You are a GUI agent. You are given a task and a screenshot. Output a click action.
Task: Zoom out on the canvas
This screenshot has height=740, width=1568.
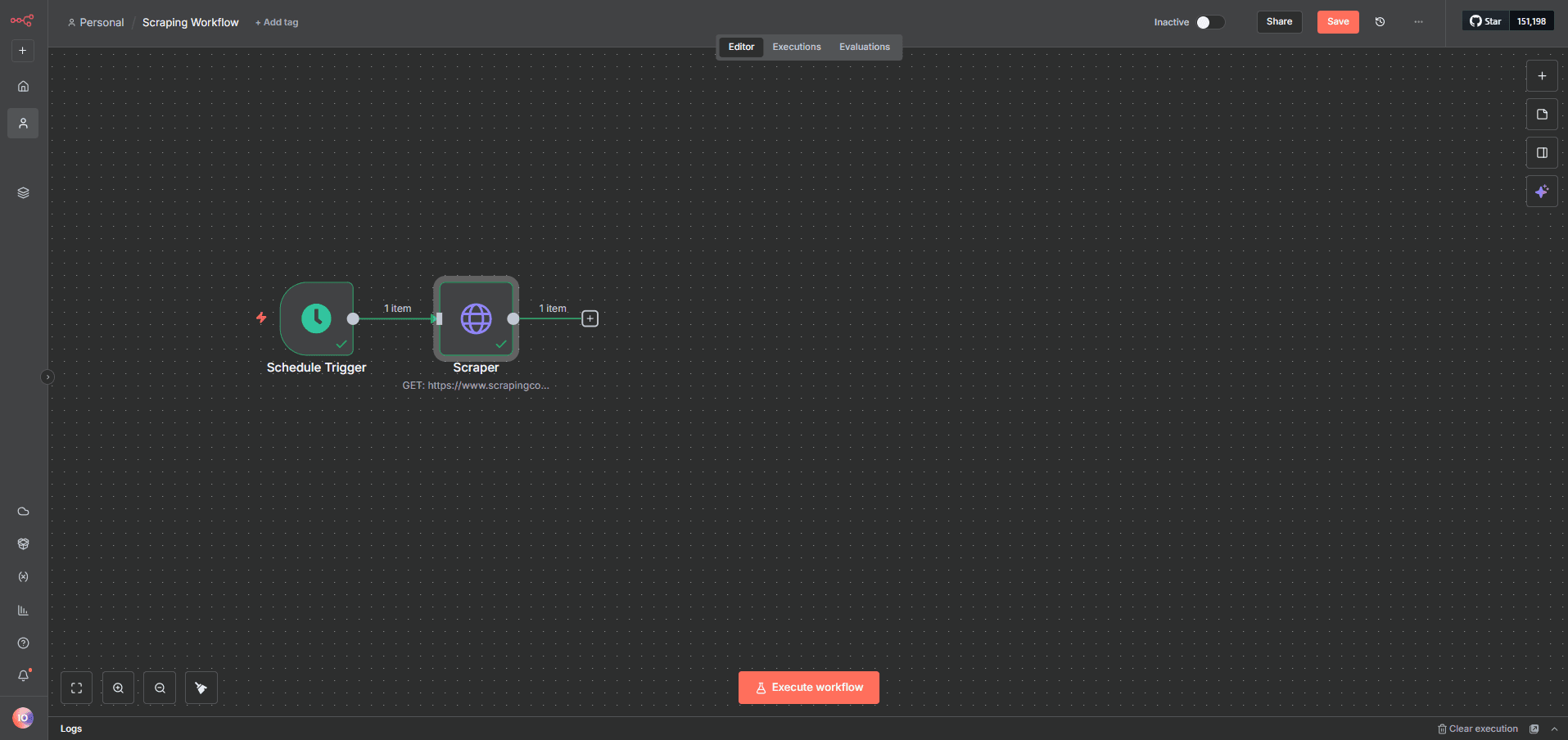tap(160, 688)
